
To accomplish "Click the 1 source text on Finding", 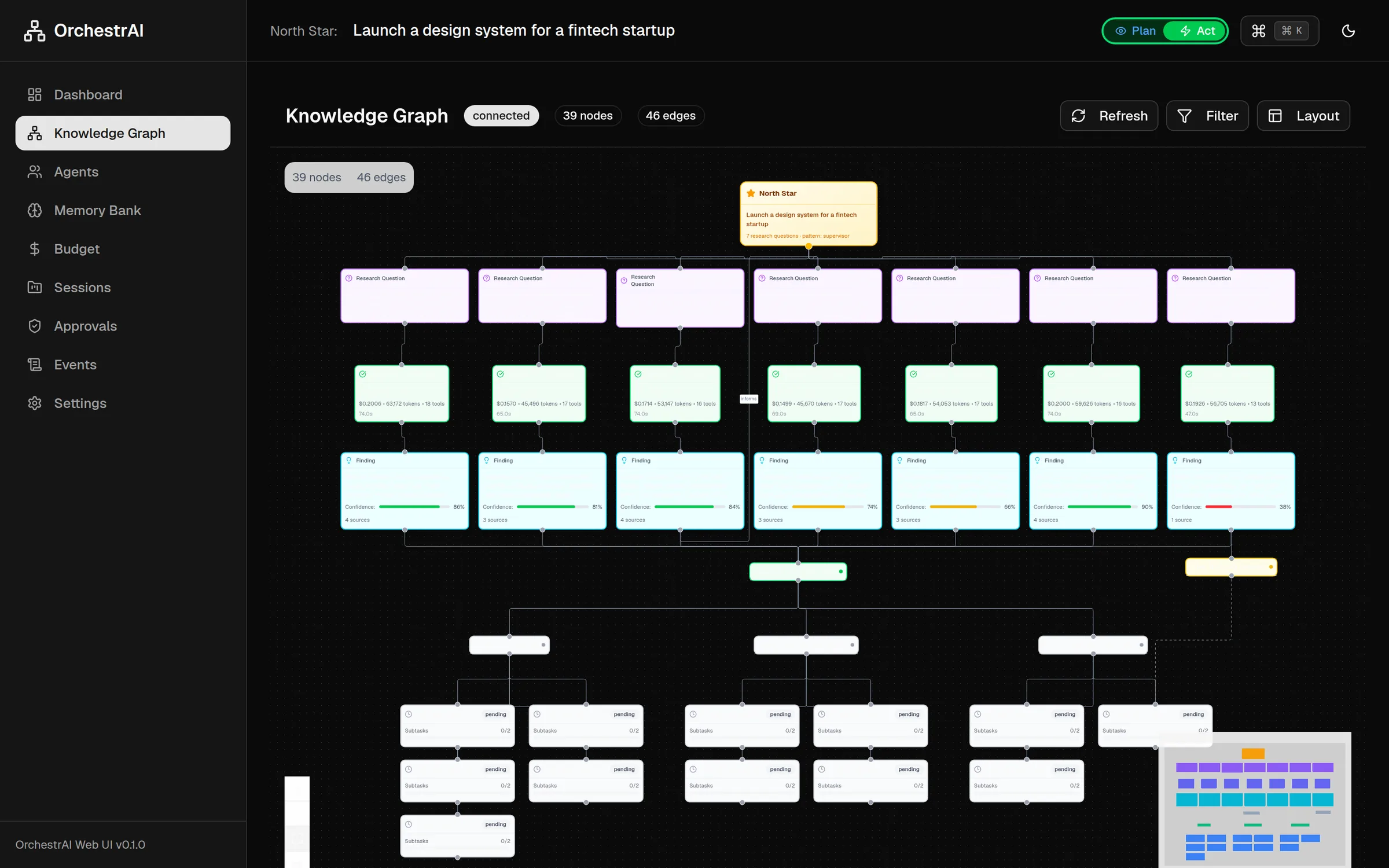I will [1181, 520].
